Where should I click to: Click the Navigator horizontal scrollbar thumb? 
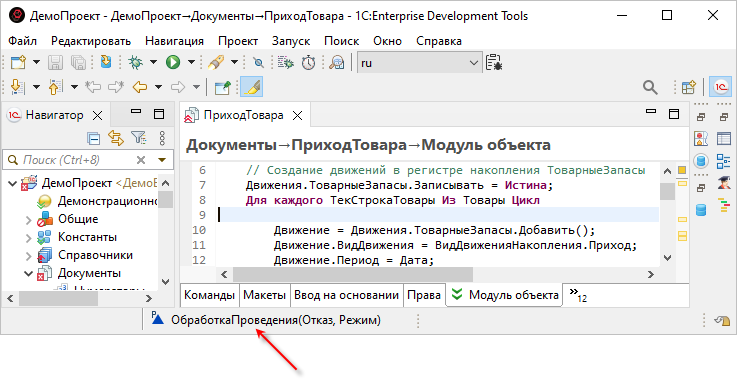coord(58,298)
